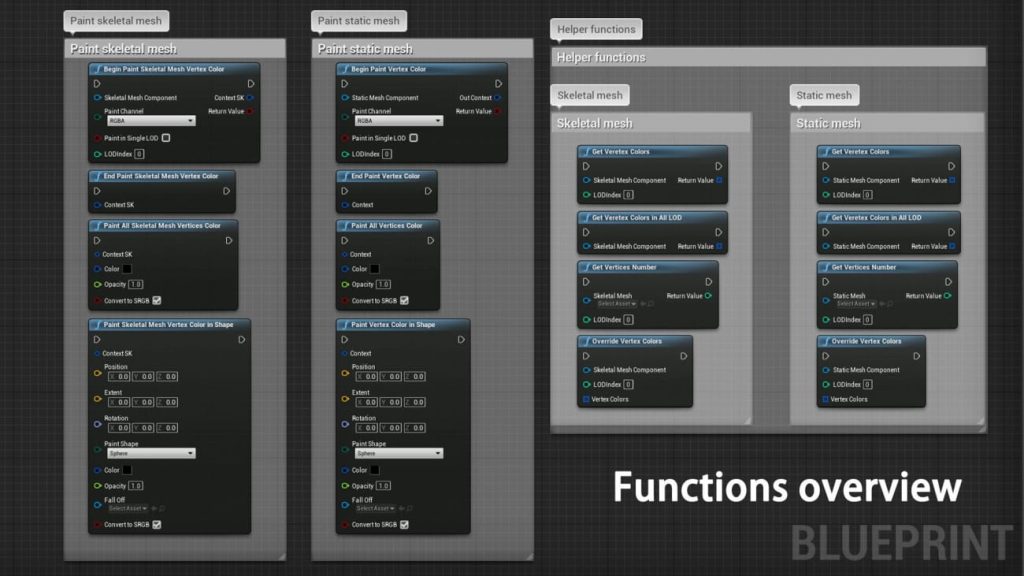Screen dimensions: 1024x576
Task: Click exec output pin of Begin Paint Vertex Color node
Action: tap(498, 84)
